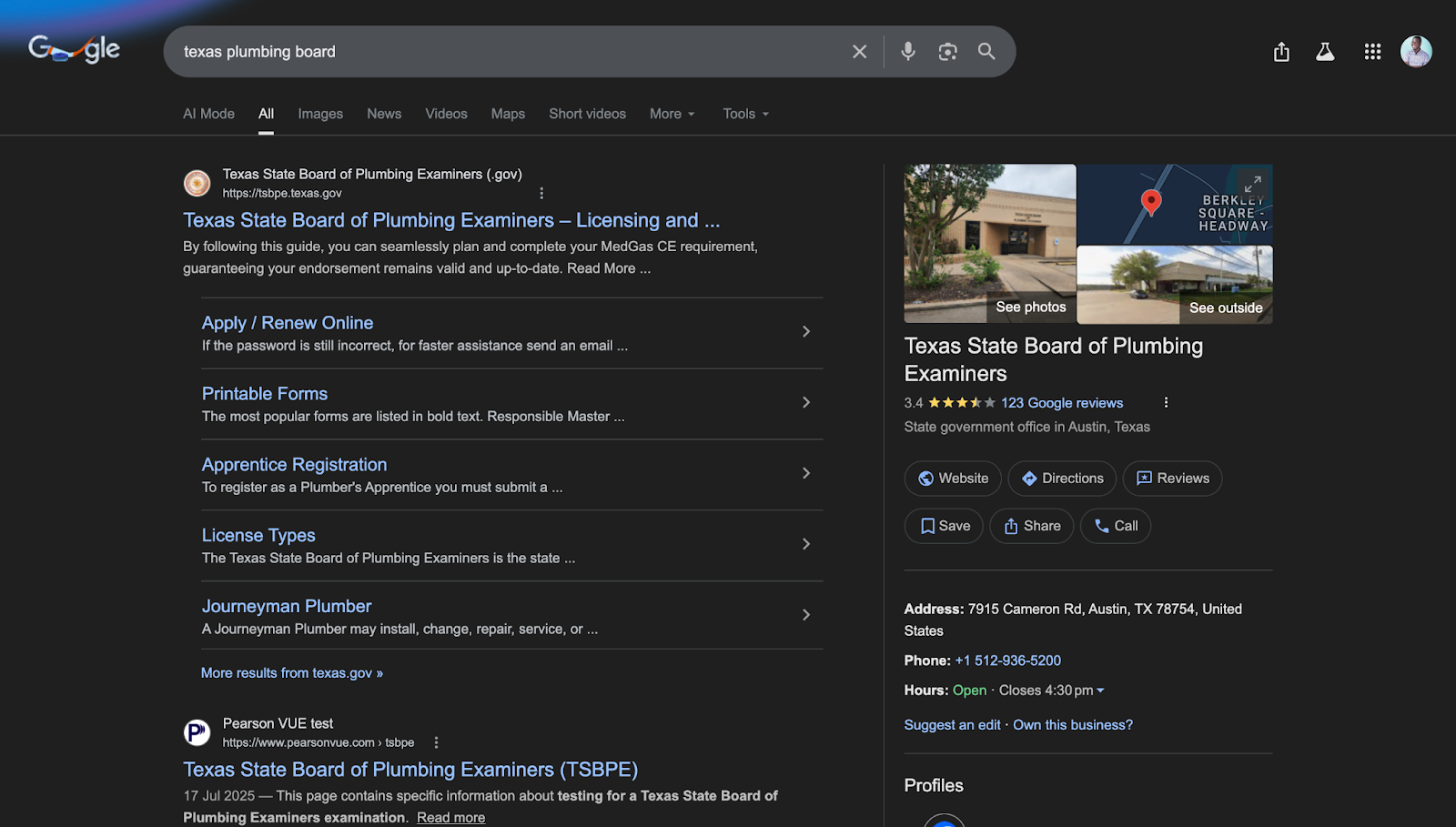
Task: Open the Tools dropdown
Action: [744, 114]
